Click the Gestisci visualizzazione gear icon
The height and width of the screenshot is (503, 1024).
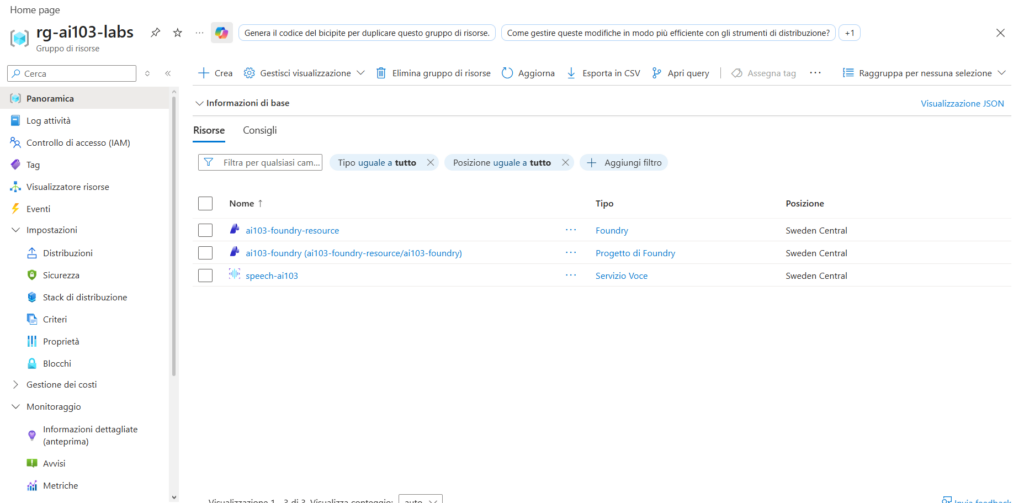249,73
